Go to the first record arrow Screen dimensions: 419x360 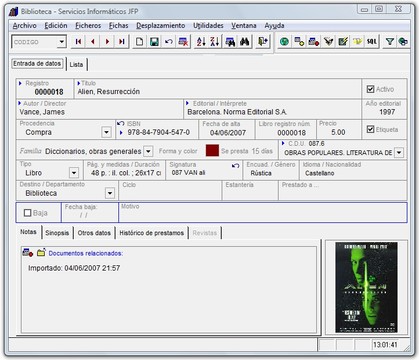pyautogui.click(x=78, y=42)
